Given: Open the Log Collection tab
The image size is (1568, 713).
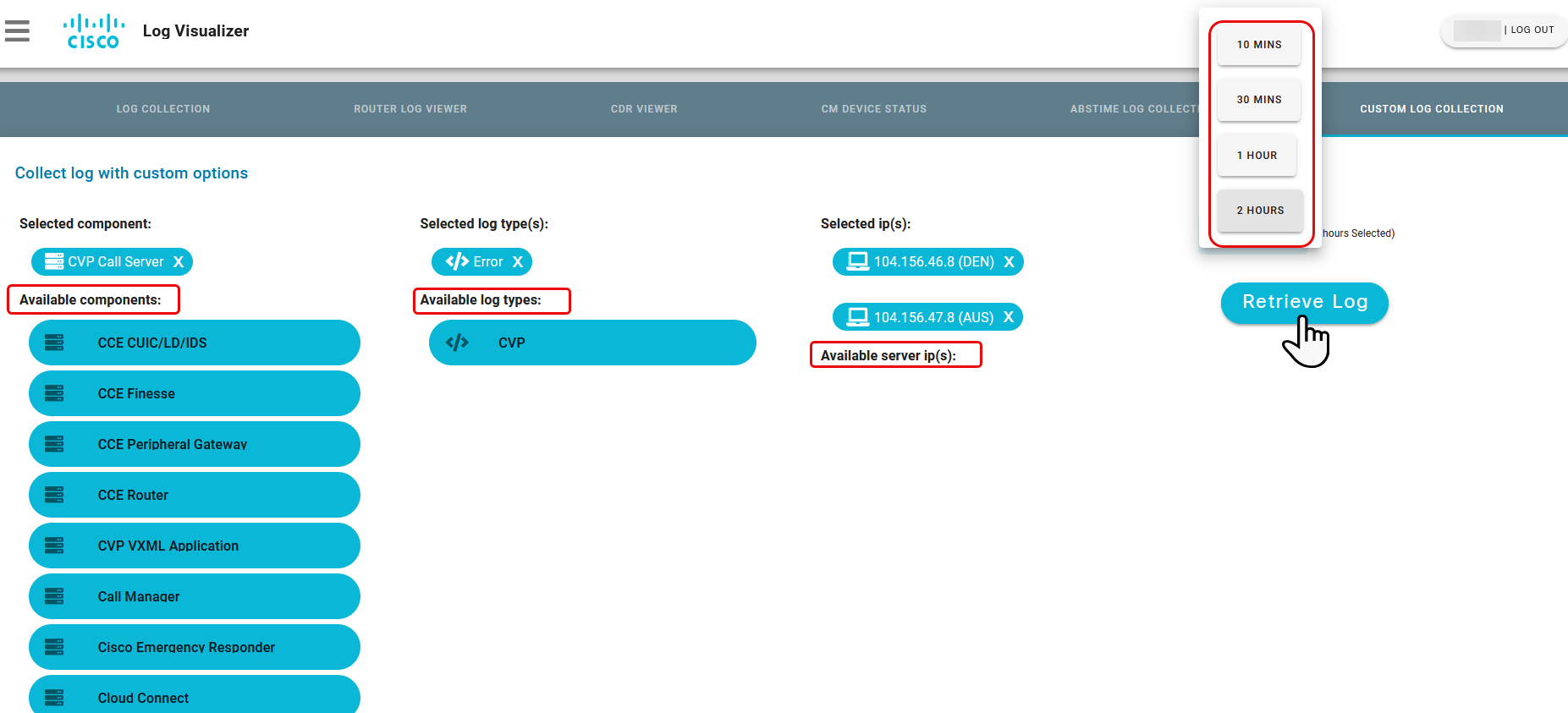Looking at the screenshot, I should 163,109.
